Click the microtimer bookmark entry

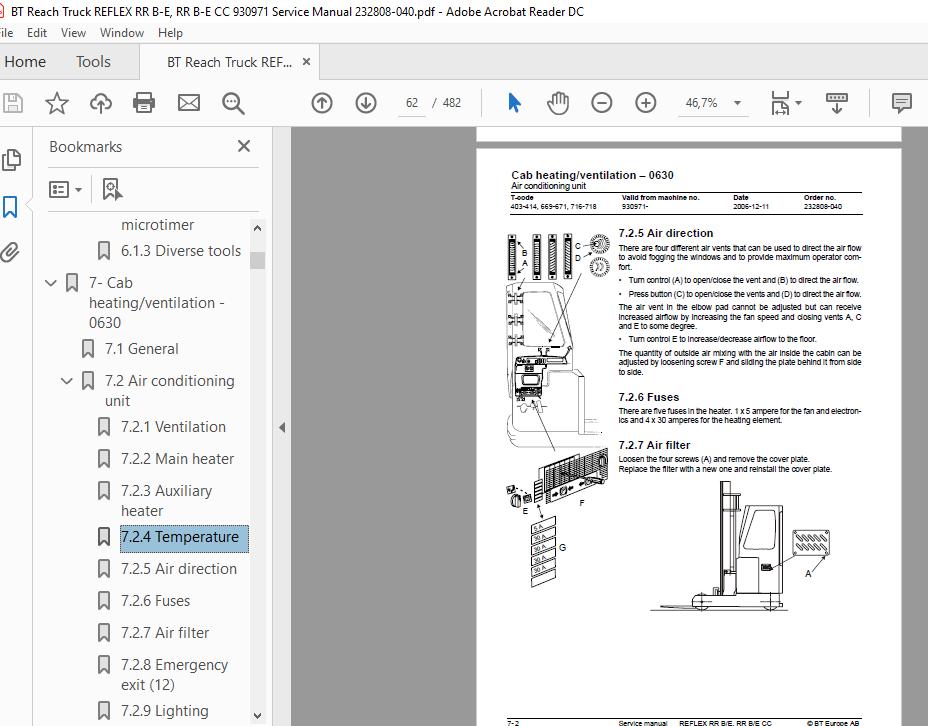157,225
